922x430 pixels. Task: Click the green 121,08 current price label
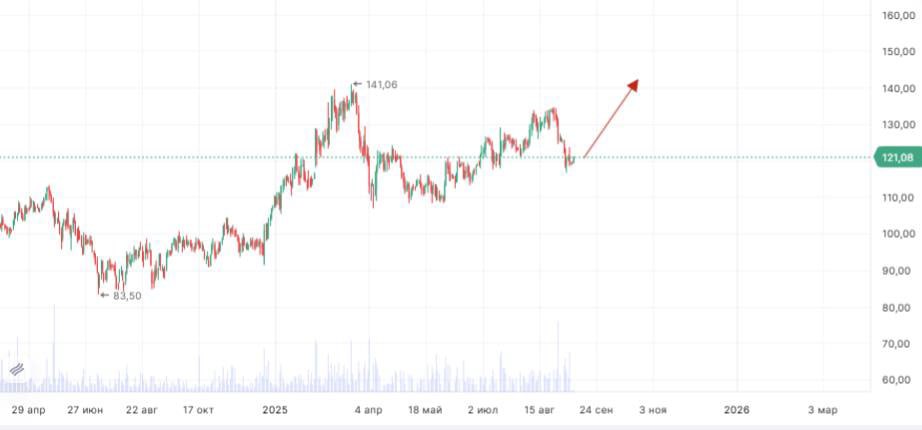(896, 158)
